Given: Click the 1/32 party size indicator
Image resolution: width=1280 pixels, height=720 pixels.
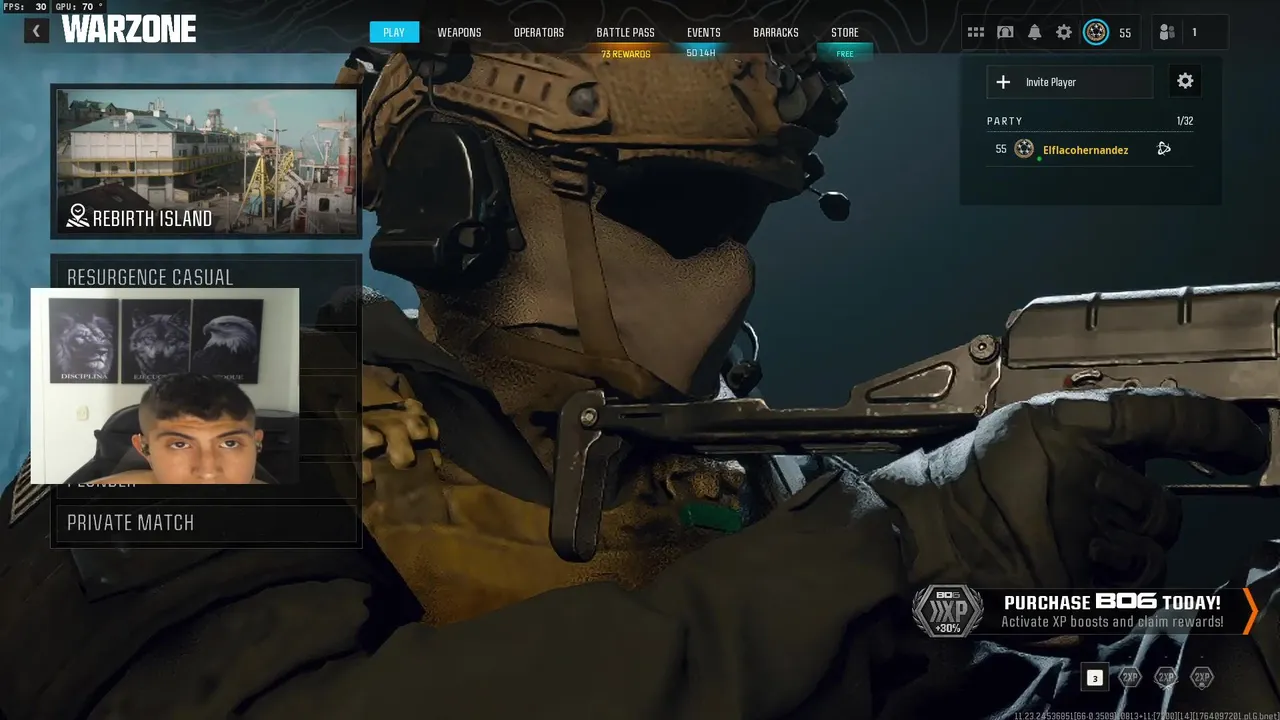Looking at the screenshot, I should tap(1185, 121).
